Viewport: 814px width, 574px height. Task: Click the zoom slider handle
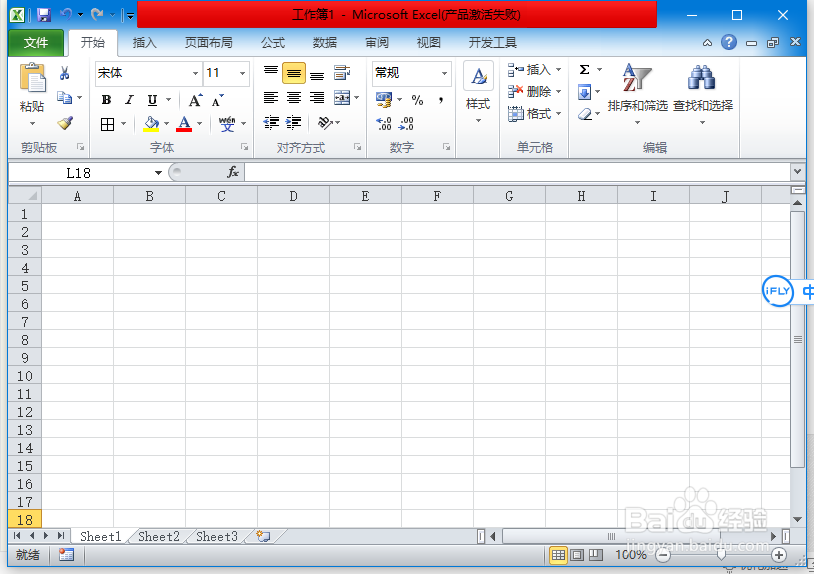coord(721,555)
